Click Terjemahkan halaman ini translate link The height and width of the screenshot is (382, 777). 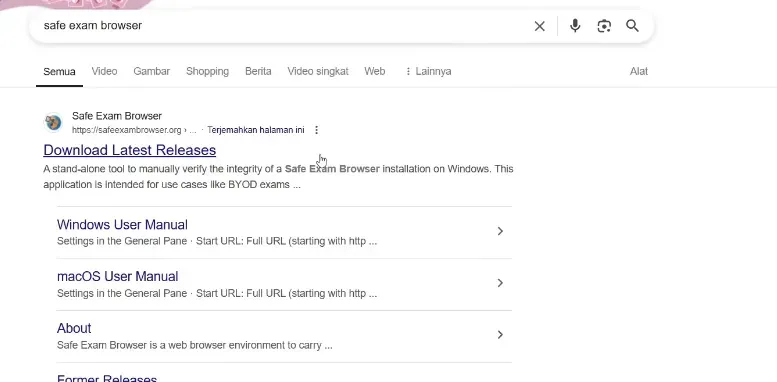pos(256,130)
